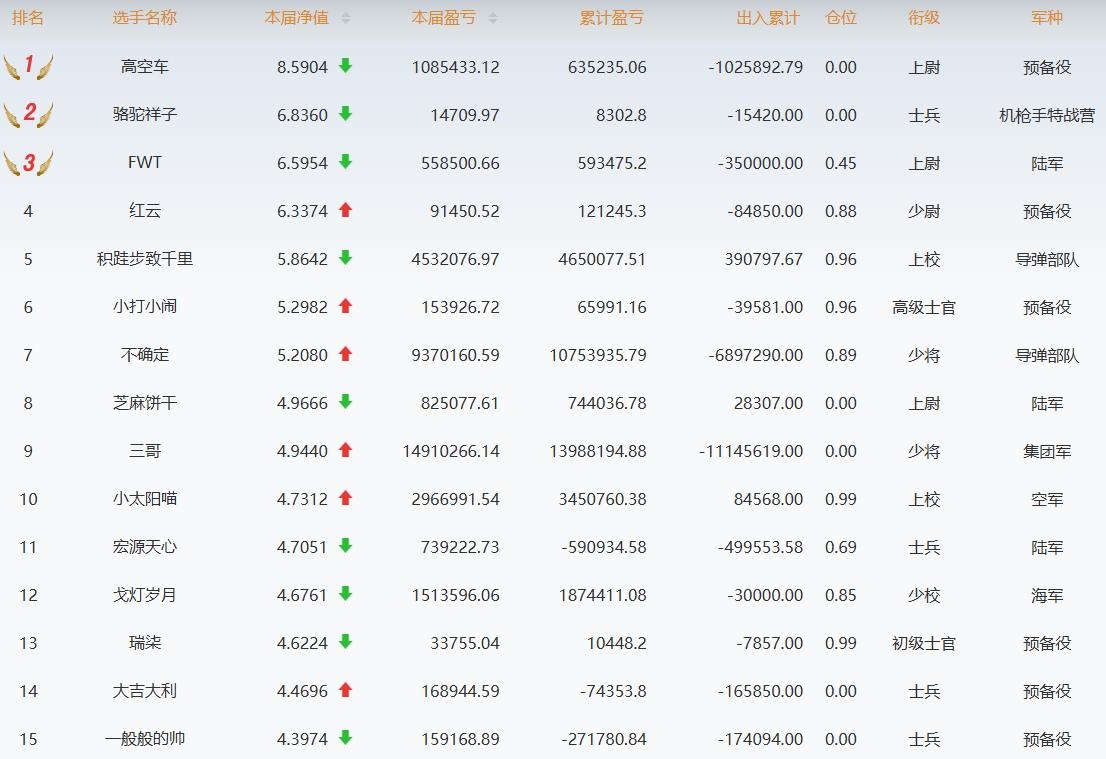The image size is (1106, 759).
Task: Sort by 本届净值 using its sort arrows
Action: (346, 19)
